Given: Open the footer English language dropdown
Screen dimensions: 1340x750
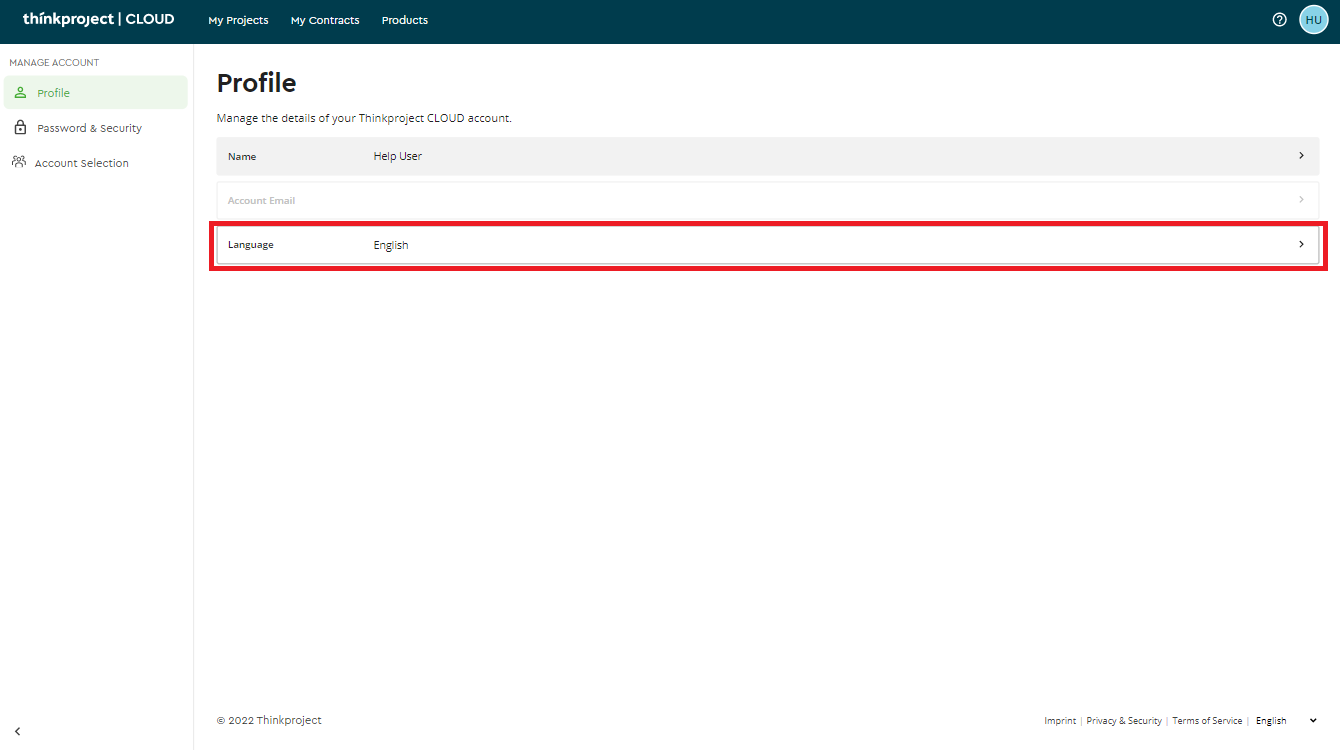Looking at the screenshot, I should pyautogui.click(x=1286, y=721).
